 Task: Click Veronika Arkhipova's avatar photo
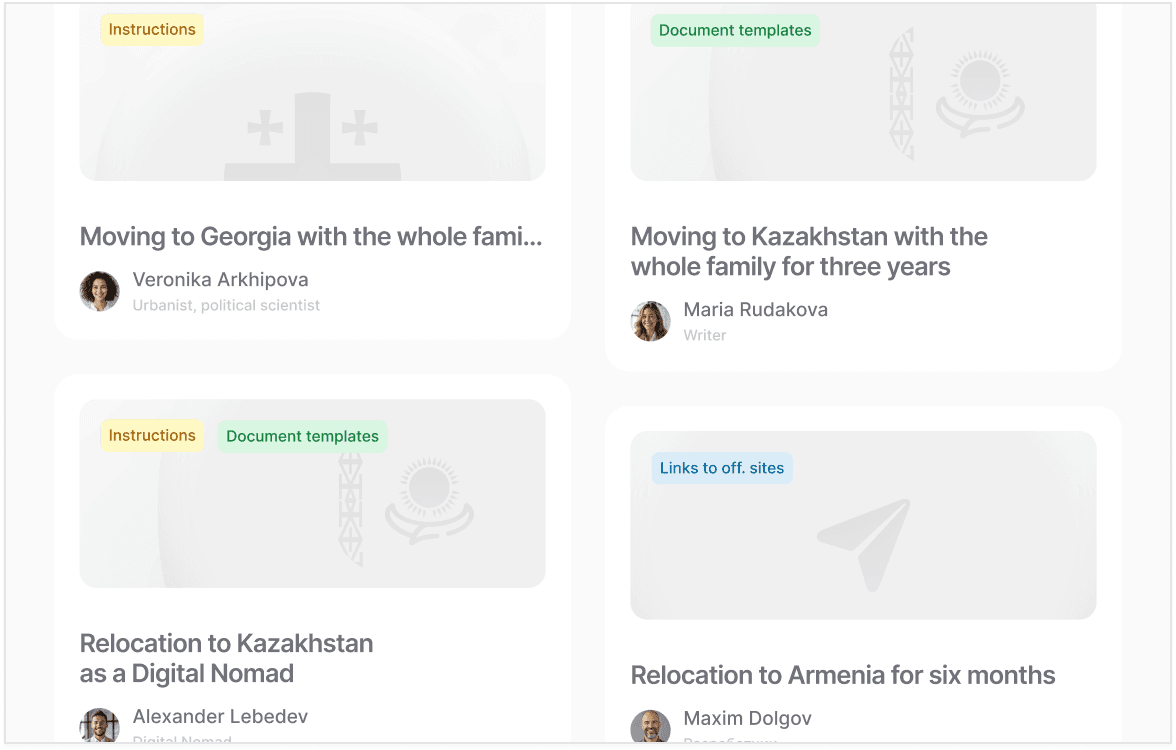pos(100,291)
